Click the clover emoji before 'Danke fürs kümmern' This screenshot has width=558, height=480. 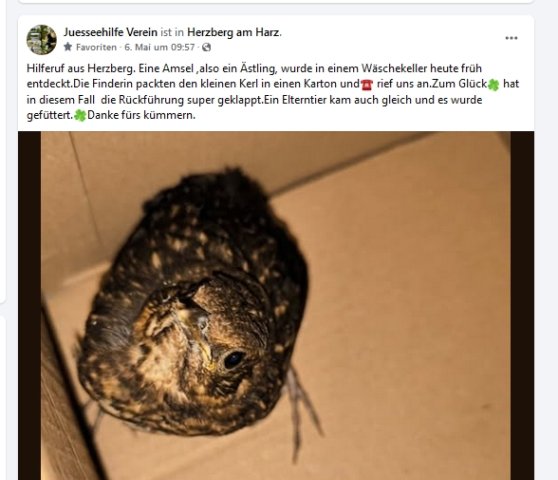pos(80,116)
